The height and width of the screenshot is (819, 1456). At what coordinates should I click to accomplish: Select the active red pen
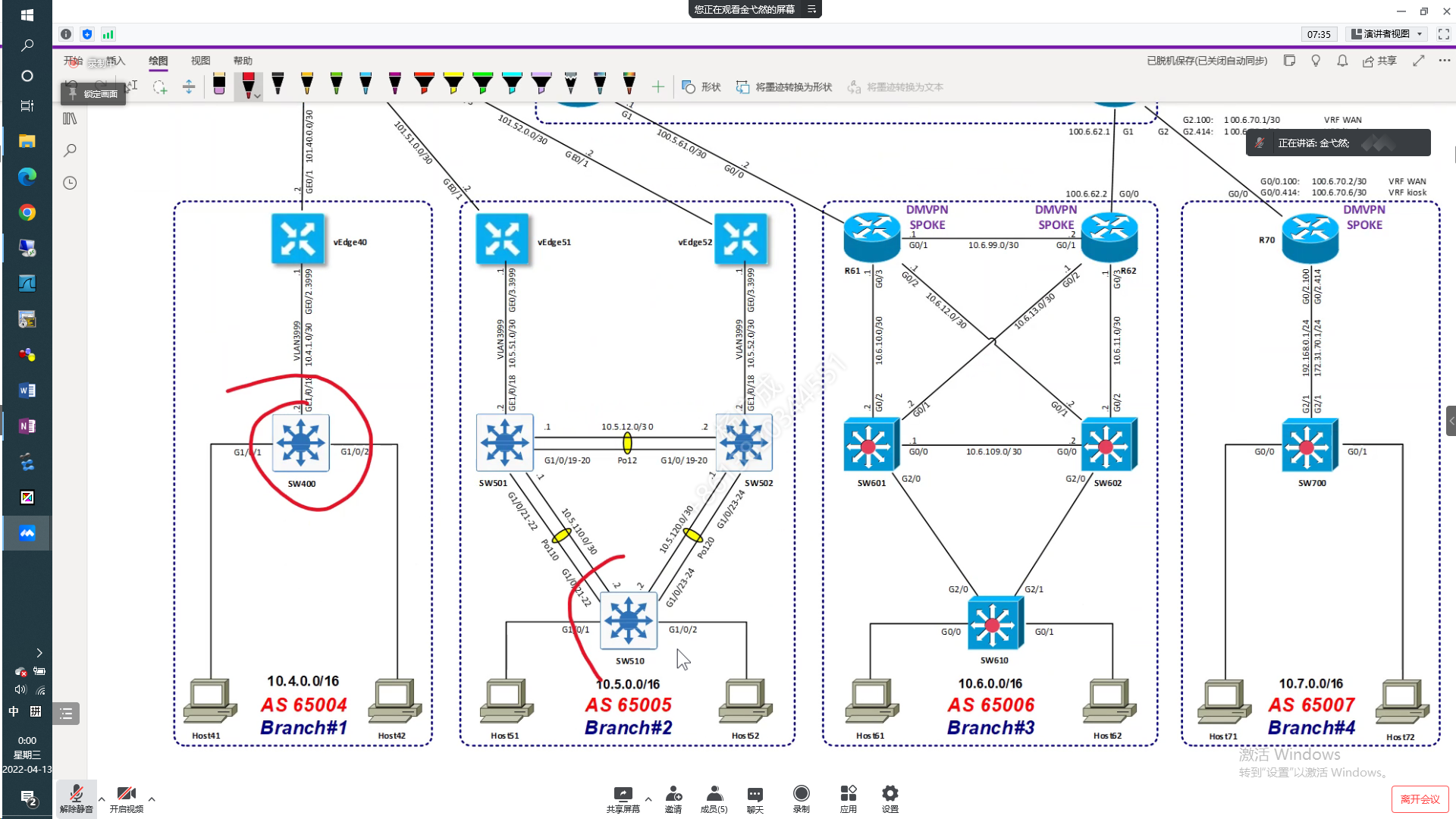(248, 85)
